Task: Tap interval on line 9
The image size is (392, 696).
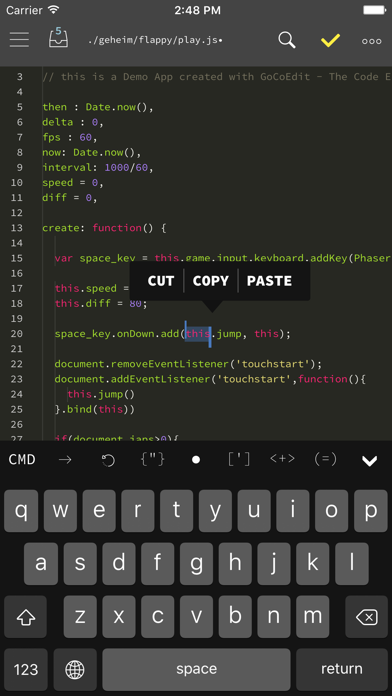Action: click(67, 167)
